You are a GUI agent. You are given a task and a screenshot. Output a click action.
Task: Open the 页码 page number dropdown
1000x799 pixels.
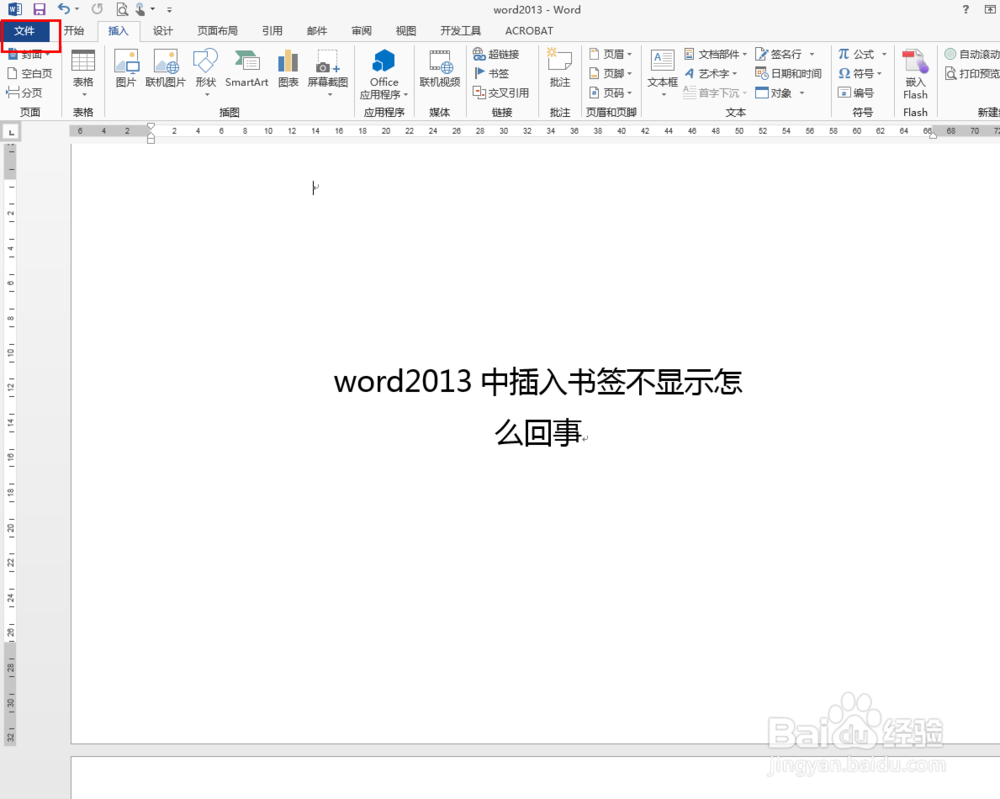(610, 92)
